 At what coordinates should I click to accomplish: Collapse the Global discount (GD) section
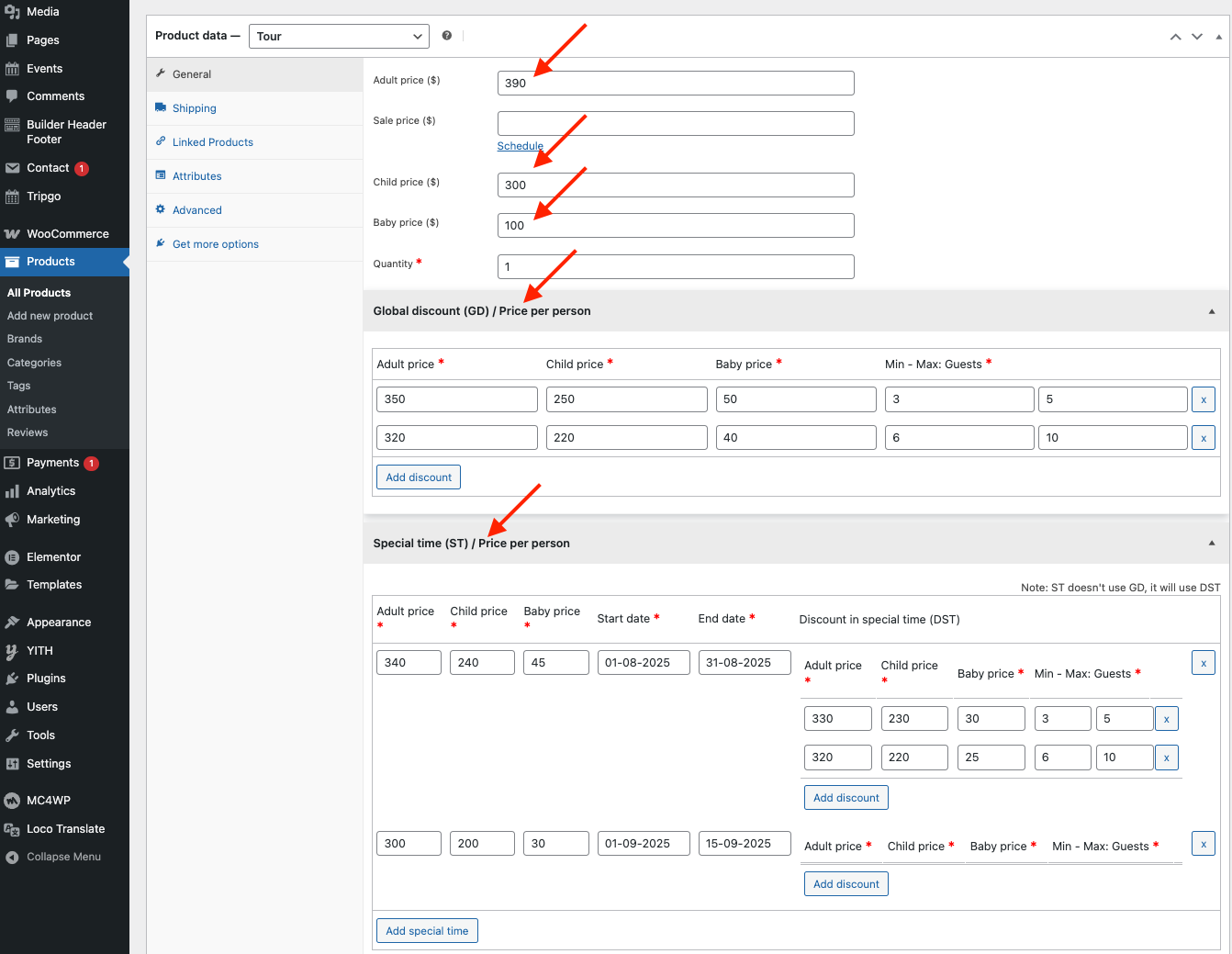pos(1212,311)
